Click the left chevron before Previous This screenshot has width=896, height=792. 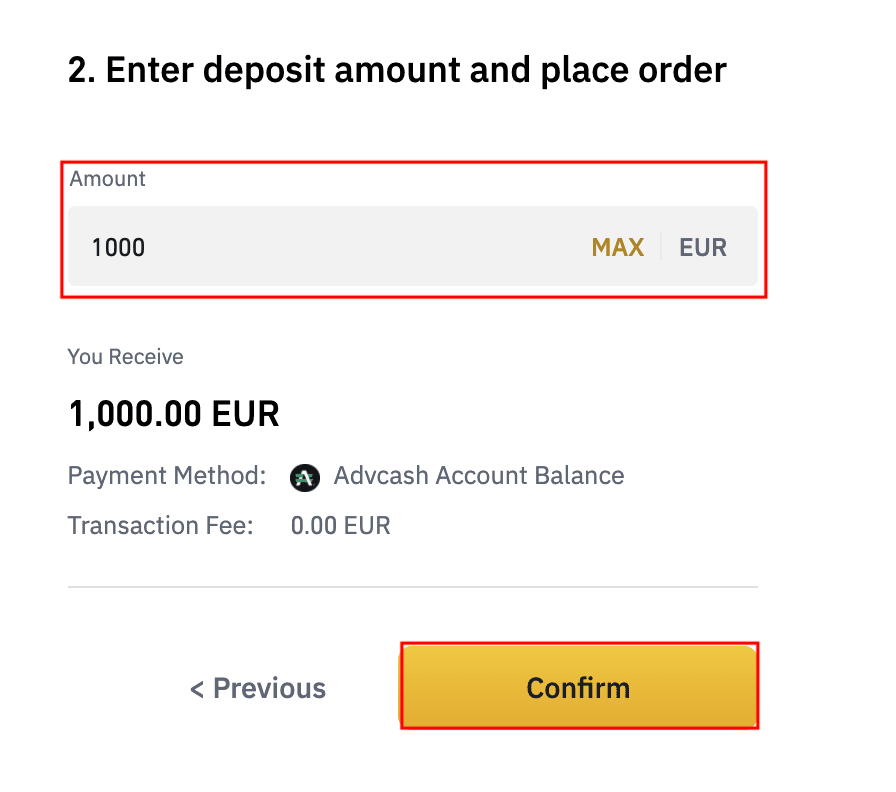pos(197,689)
